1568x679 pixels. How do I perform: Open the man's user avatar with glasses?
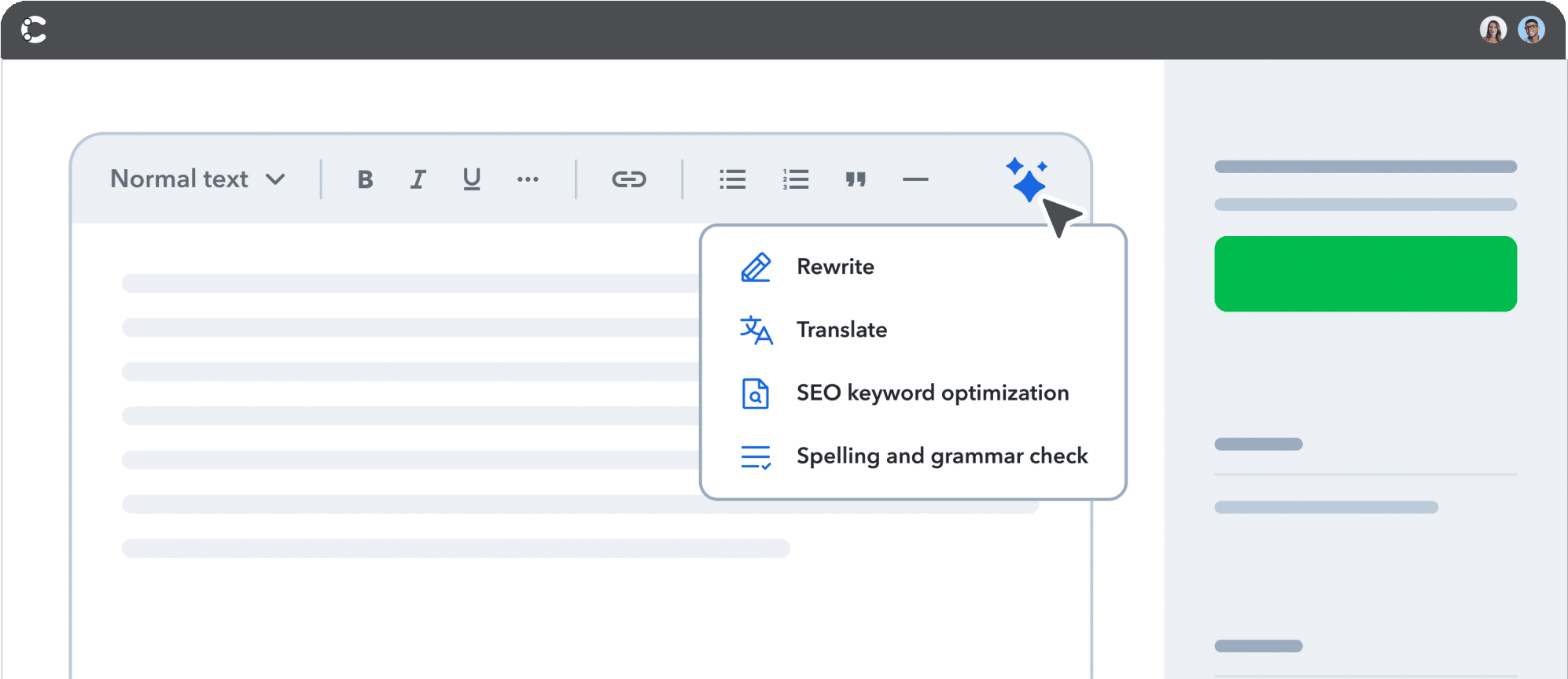(x=1531, y=30)
